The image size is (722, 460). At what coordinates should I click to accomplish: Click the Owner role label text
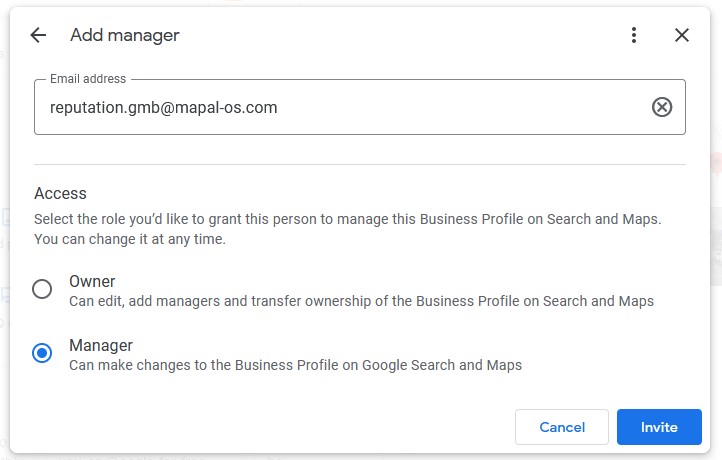point(92,281)
